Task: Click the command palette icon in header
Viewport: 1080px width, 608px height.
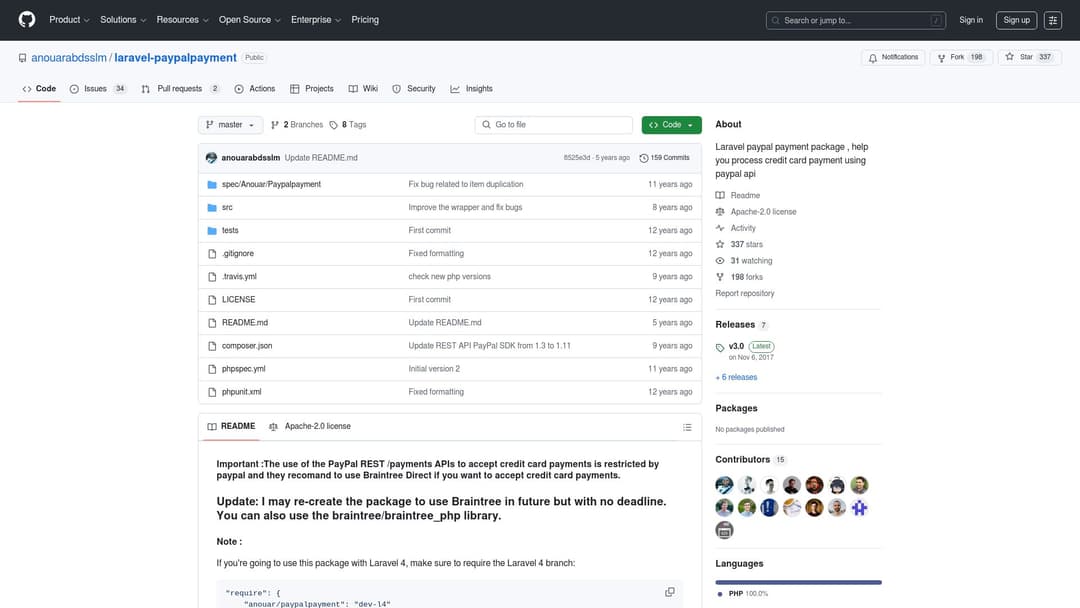Action: click(1052, 20)
